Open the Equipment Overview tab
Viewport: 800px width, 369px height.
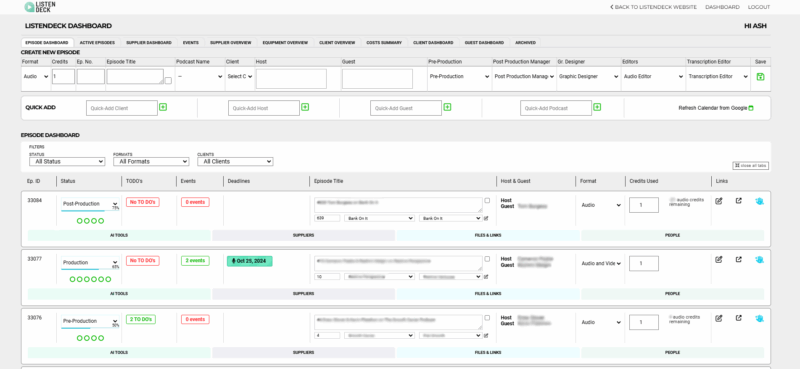285,42
